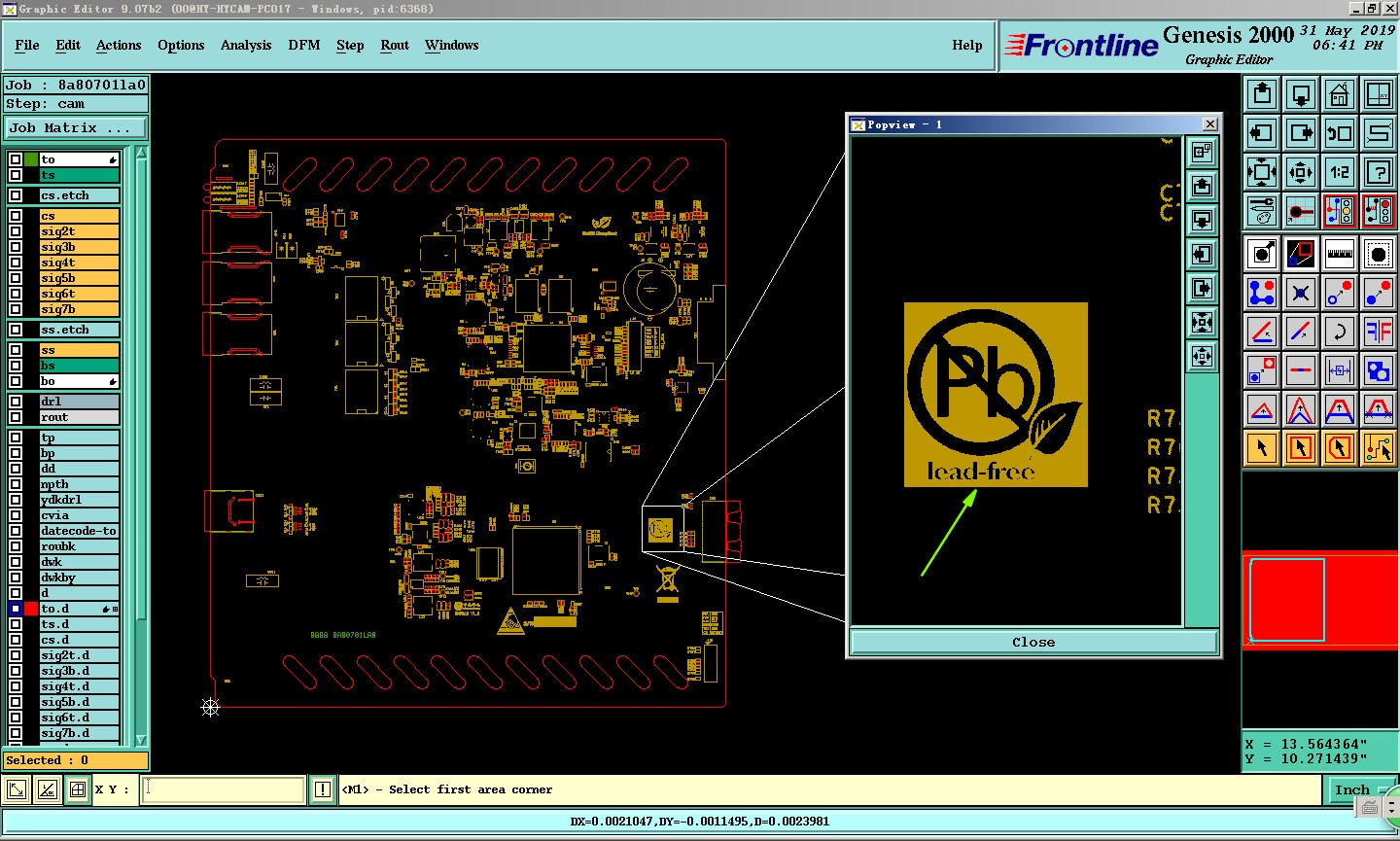This screenshot has height=841, width=1400.
Task: Click the connected nodes tool icon
Action: 1262,293
